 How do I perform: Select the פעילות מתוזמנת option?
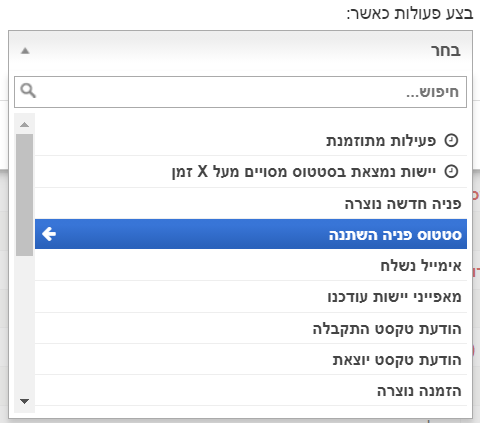coord(251,141)
